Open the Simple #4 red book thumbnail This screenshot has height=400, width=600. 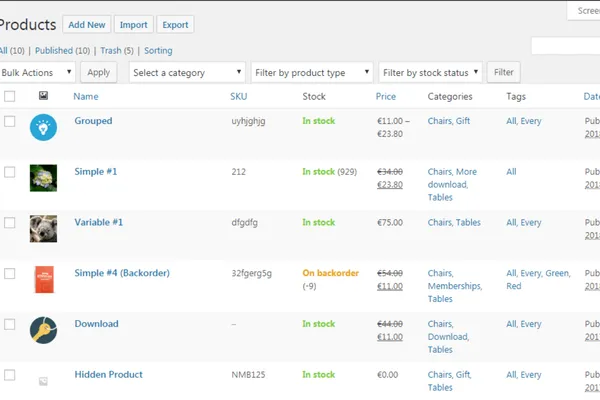click(x=44, y=279)
